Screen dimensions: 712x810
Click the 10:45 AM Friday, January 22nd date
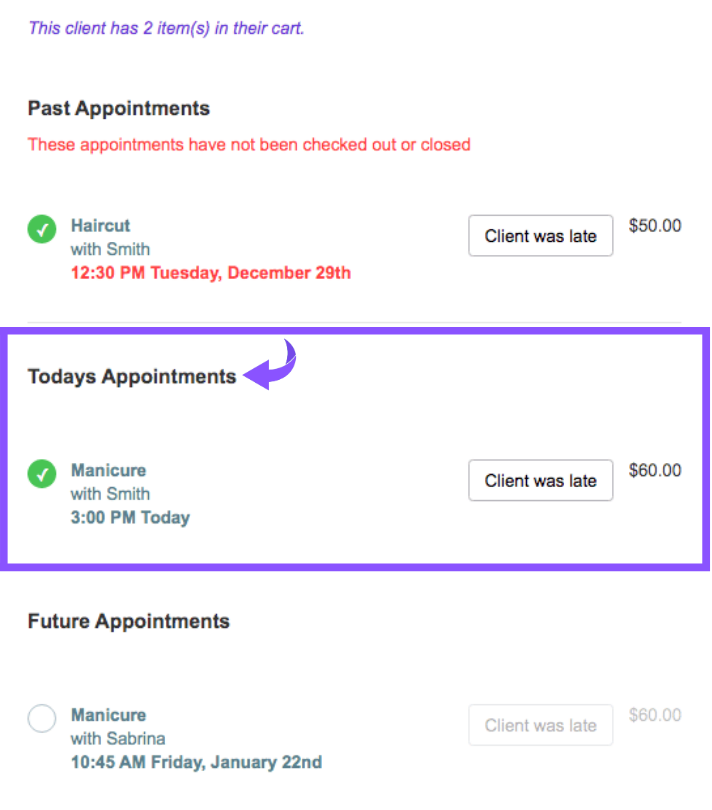pyautogui.click(x=196, y=763)
